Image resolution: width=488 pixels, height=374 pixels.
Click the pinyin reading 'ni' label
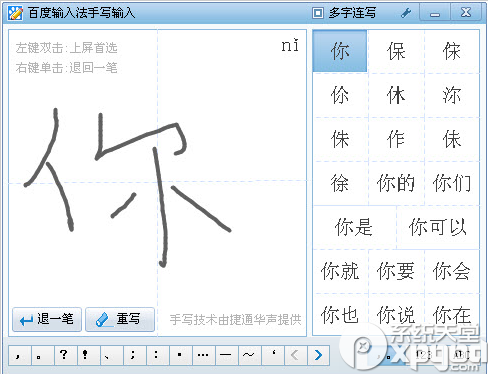click(x=290, y=46)
